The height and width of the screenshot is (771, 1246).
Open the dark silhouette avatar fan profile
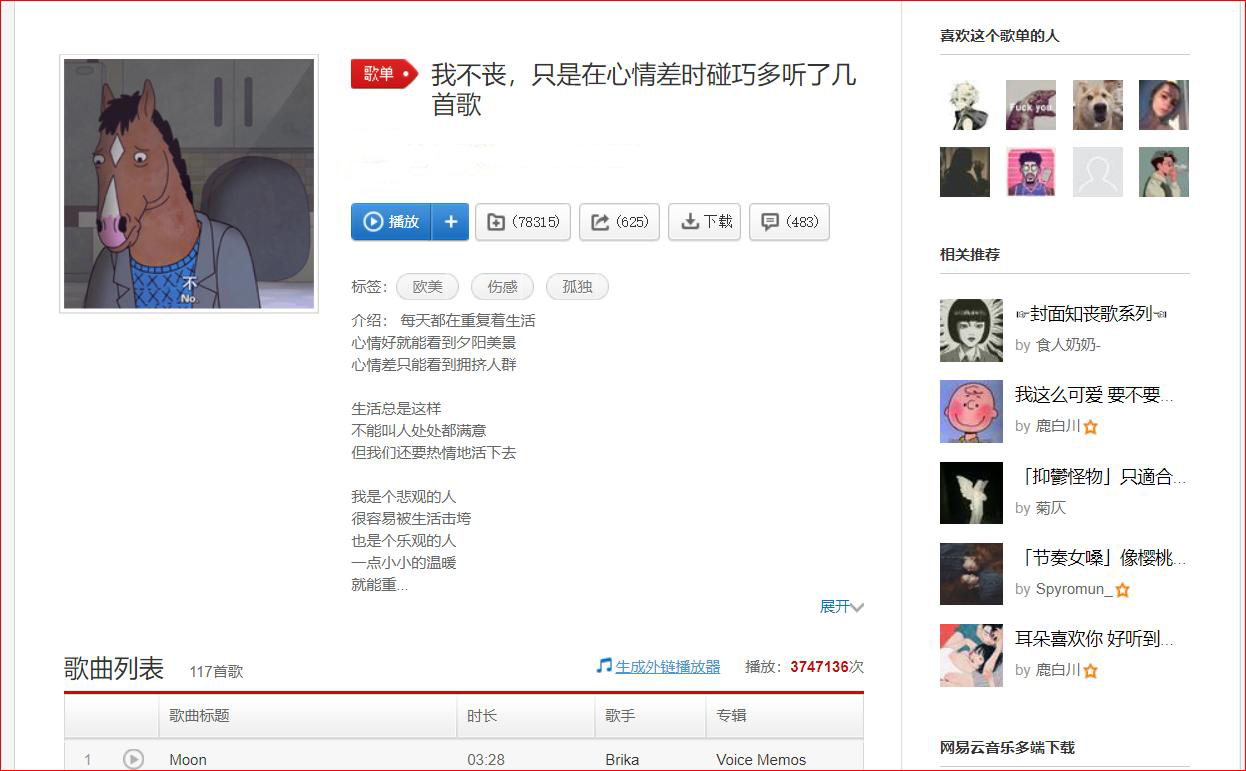pyautogui.click(x=965, y=172)
